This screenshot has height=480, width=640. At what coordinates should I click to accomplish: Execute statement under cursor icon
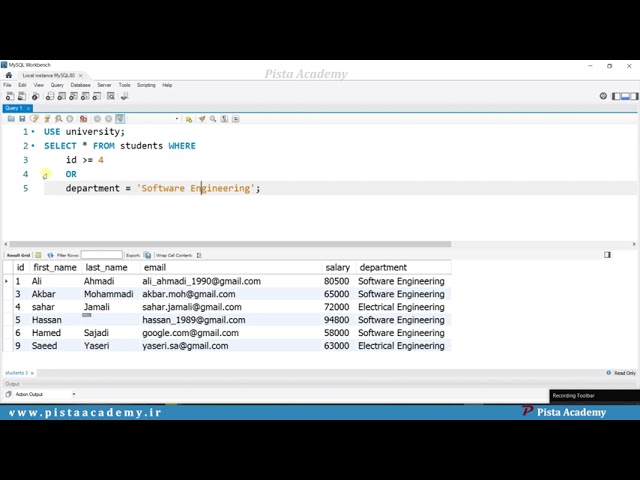47,119
